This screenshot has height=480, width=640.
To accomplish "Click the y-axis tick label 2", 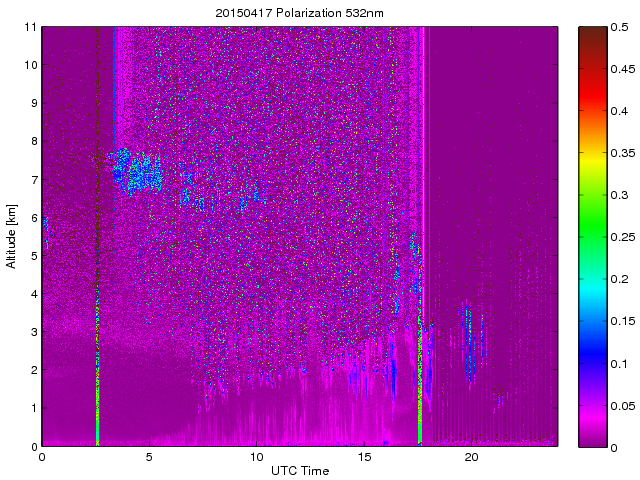I will click(33, 370).
